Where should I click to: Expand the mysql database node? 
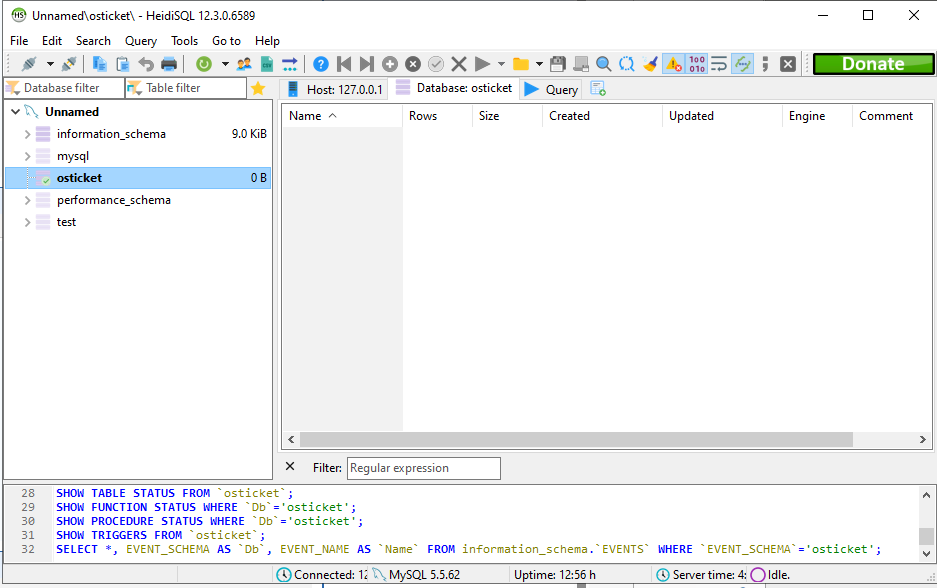(x=27, y=157)
